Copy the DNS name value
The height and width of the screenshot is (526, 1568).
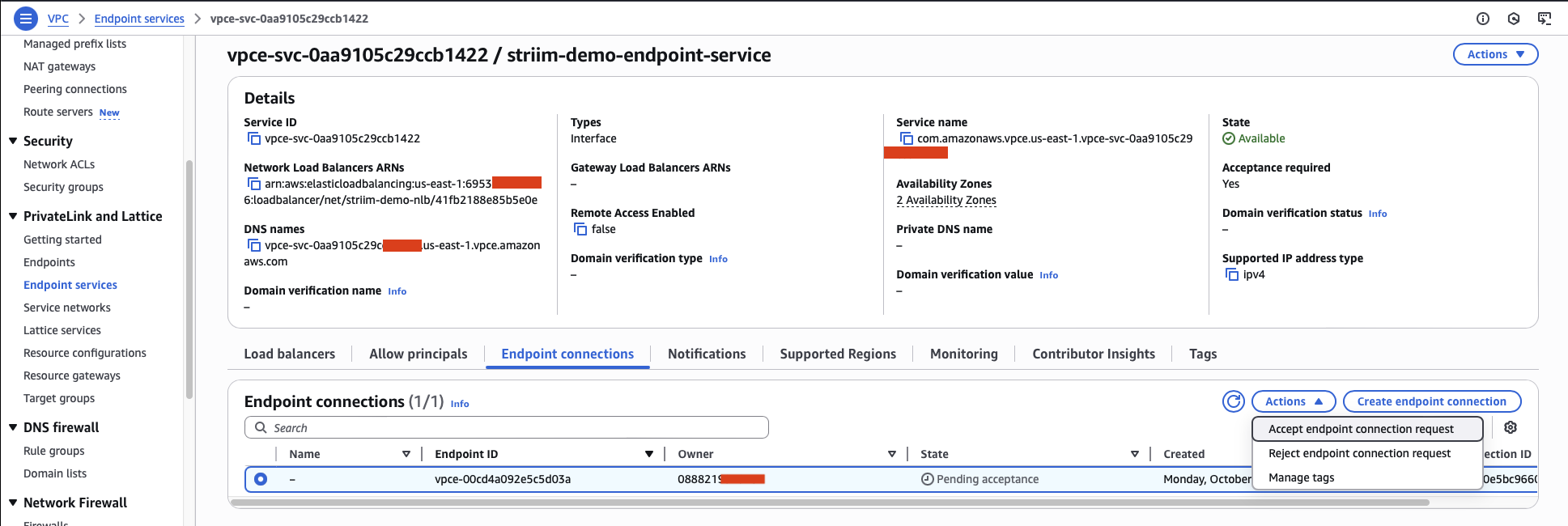tap(253, 245)
